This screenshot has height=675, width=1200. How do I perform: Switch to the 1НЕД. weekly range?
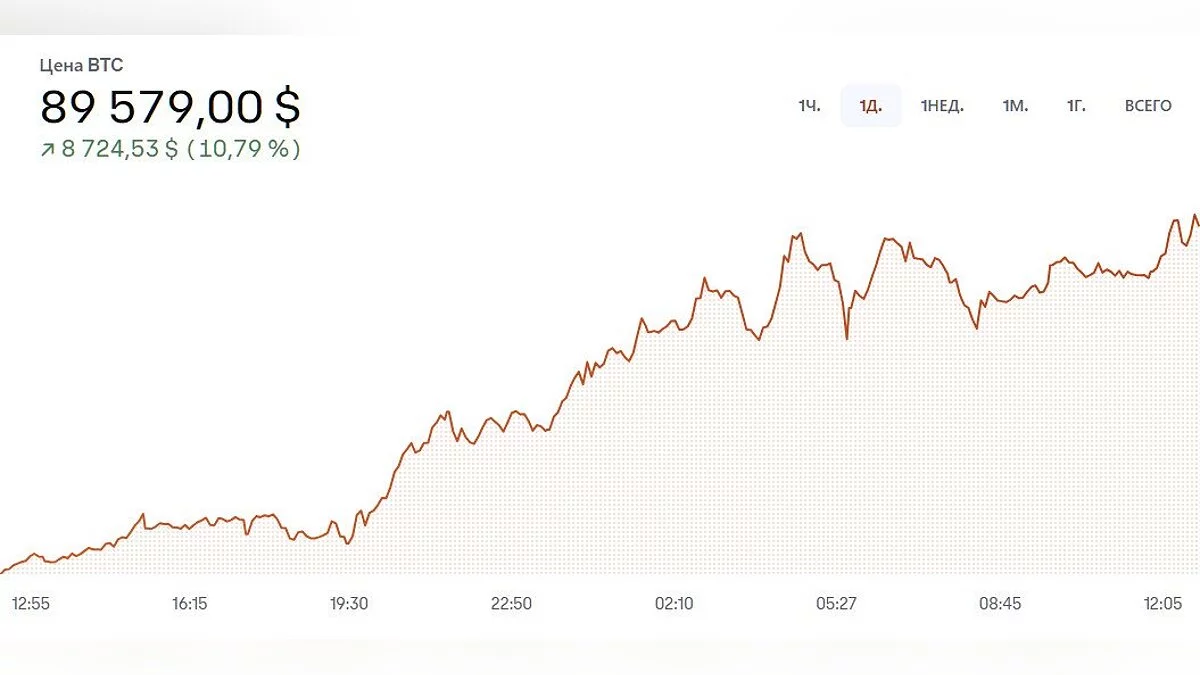click(942, 106)
